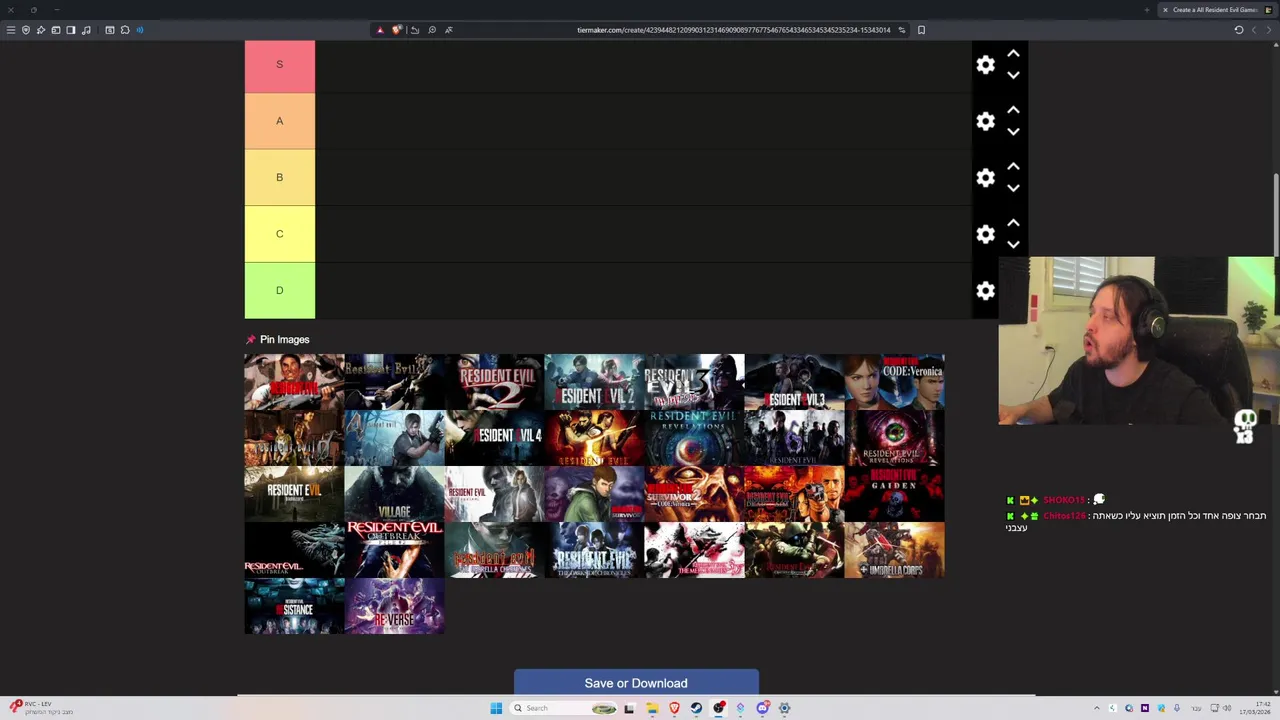This screenshot has width=1280, height=720.
Task: Click the green D tier label
Action: (279, 290)
